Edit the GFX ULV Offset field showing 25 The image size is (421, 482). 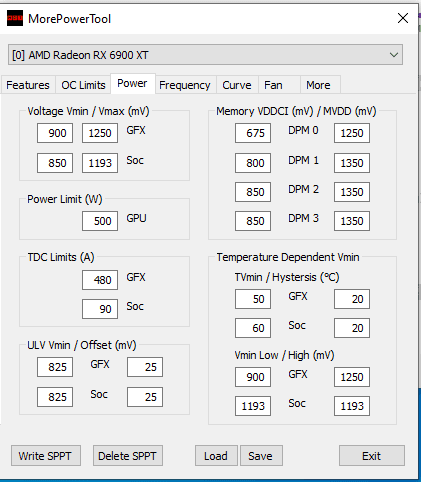pyautogui.click(x=145, y=367)
